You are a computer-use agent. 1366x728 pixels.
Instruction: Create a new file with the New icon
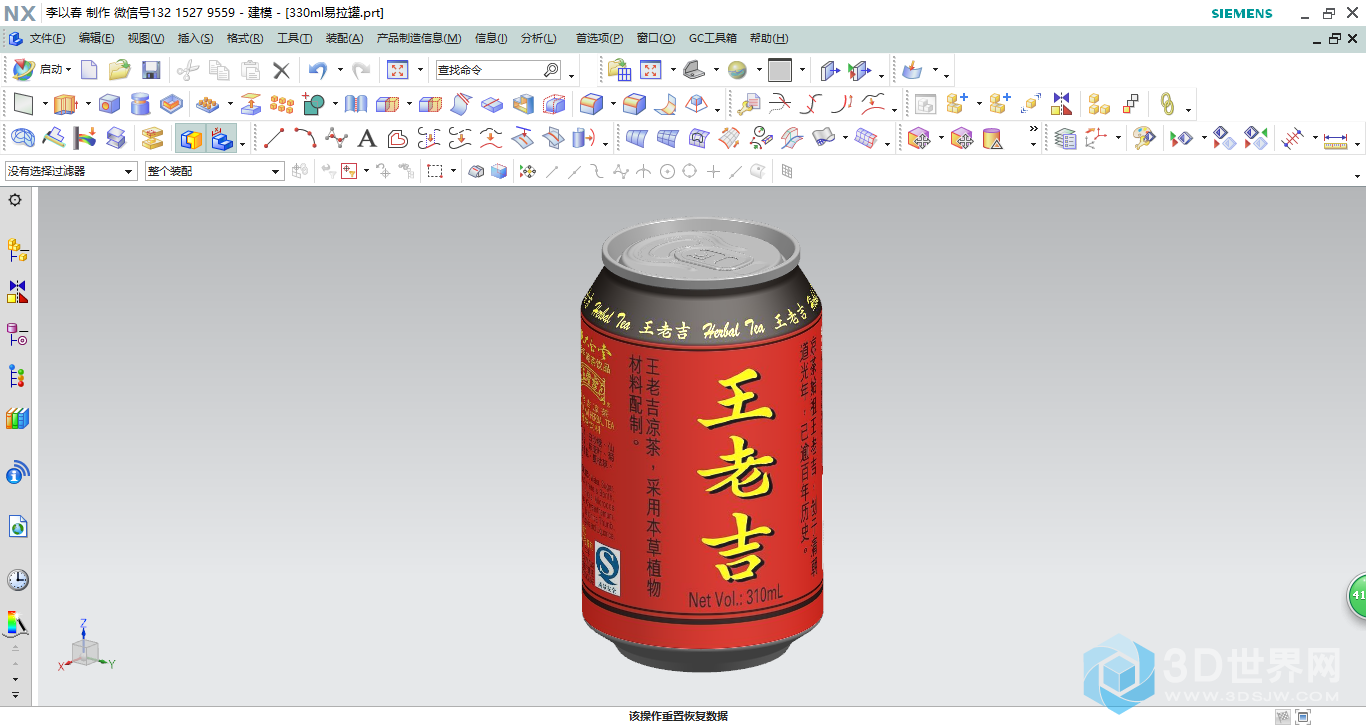click(90, 70)
